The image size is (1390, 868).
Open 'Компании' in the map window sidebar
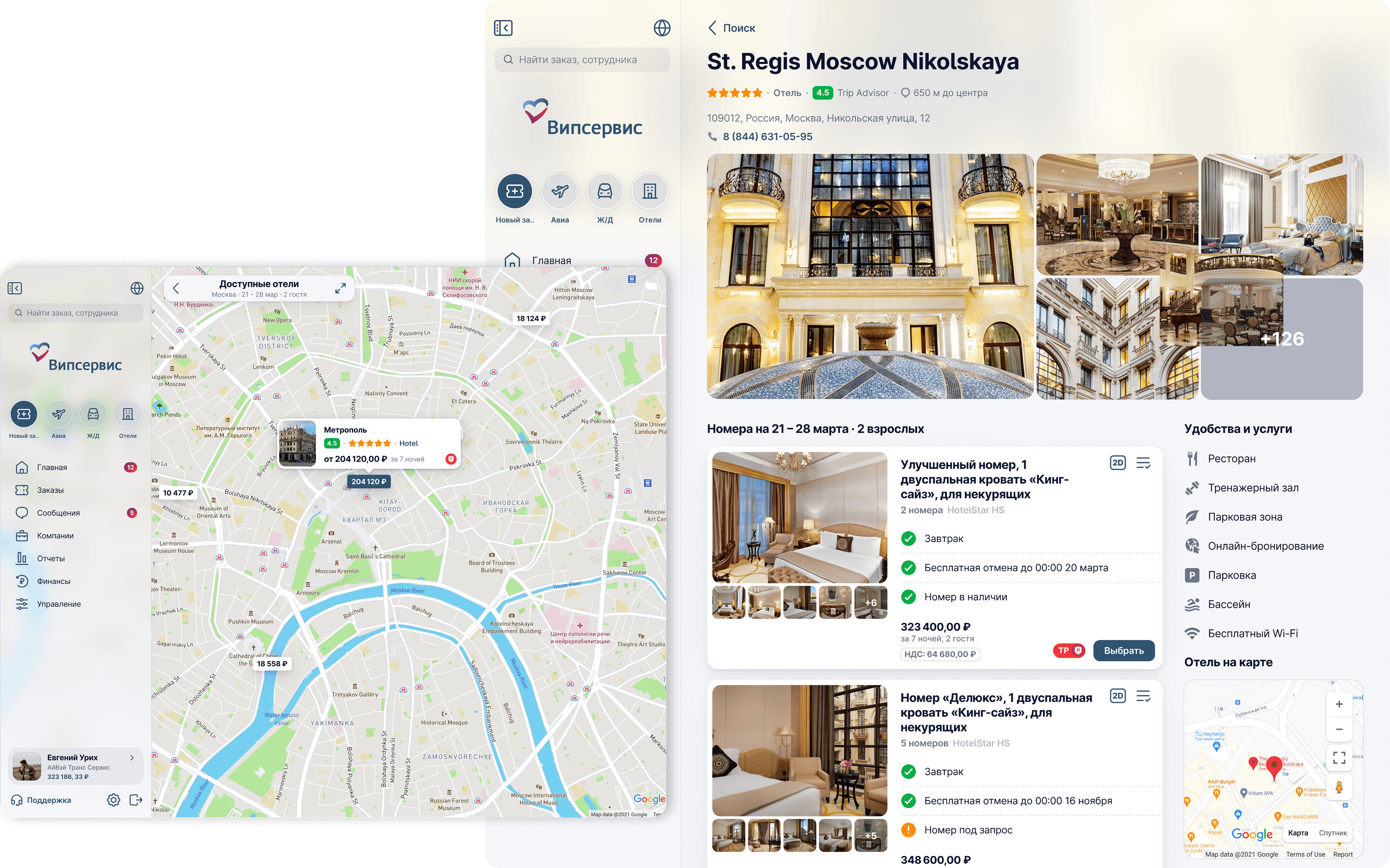[x=76, y=536]
